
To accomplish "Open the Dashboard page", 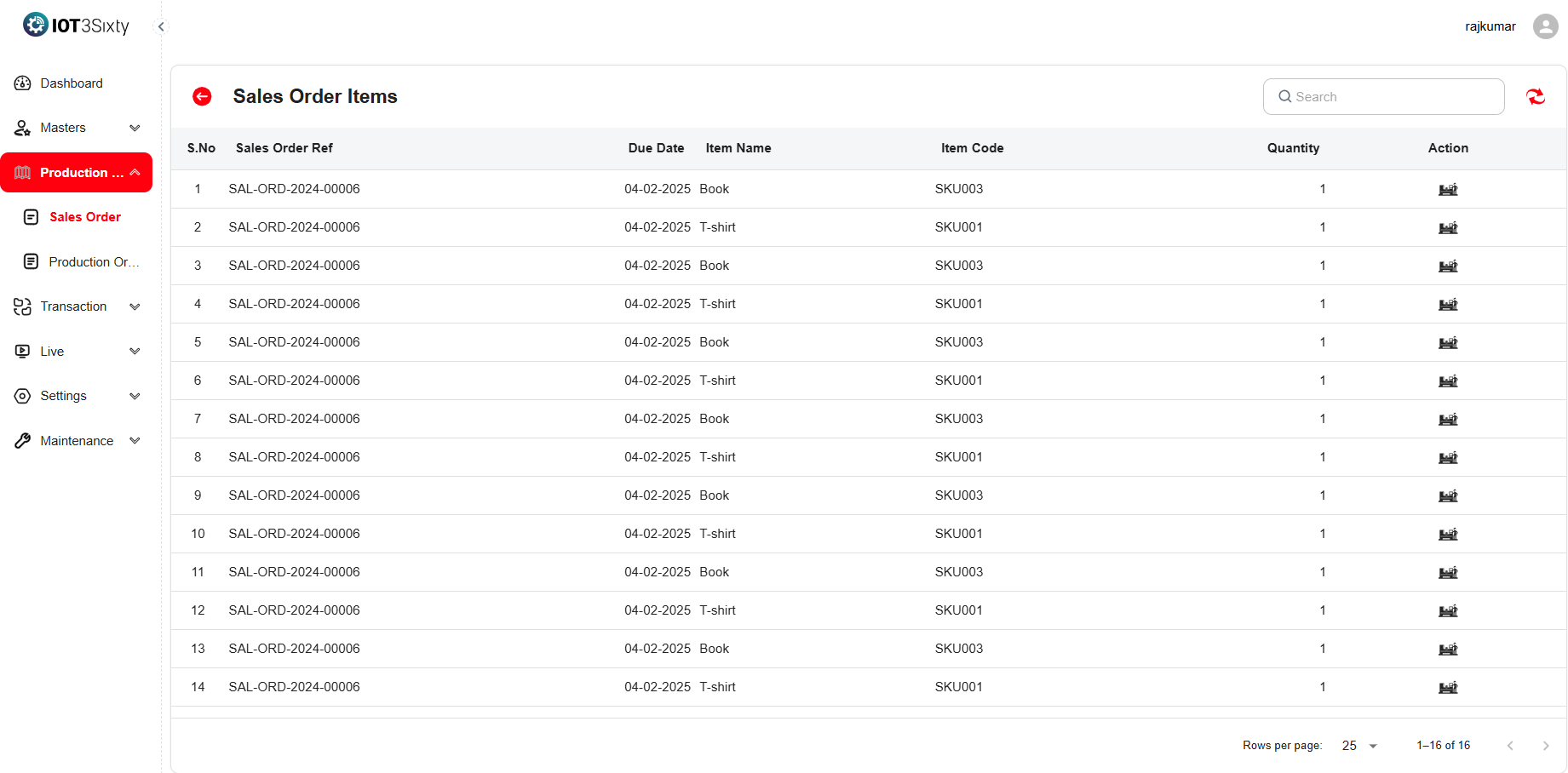I will (72, 83).
